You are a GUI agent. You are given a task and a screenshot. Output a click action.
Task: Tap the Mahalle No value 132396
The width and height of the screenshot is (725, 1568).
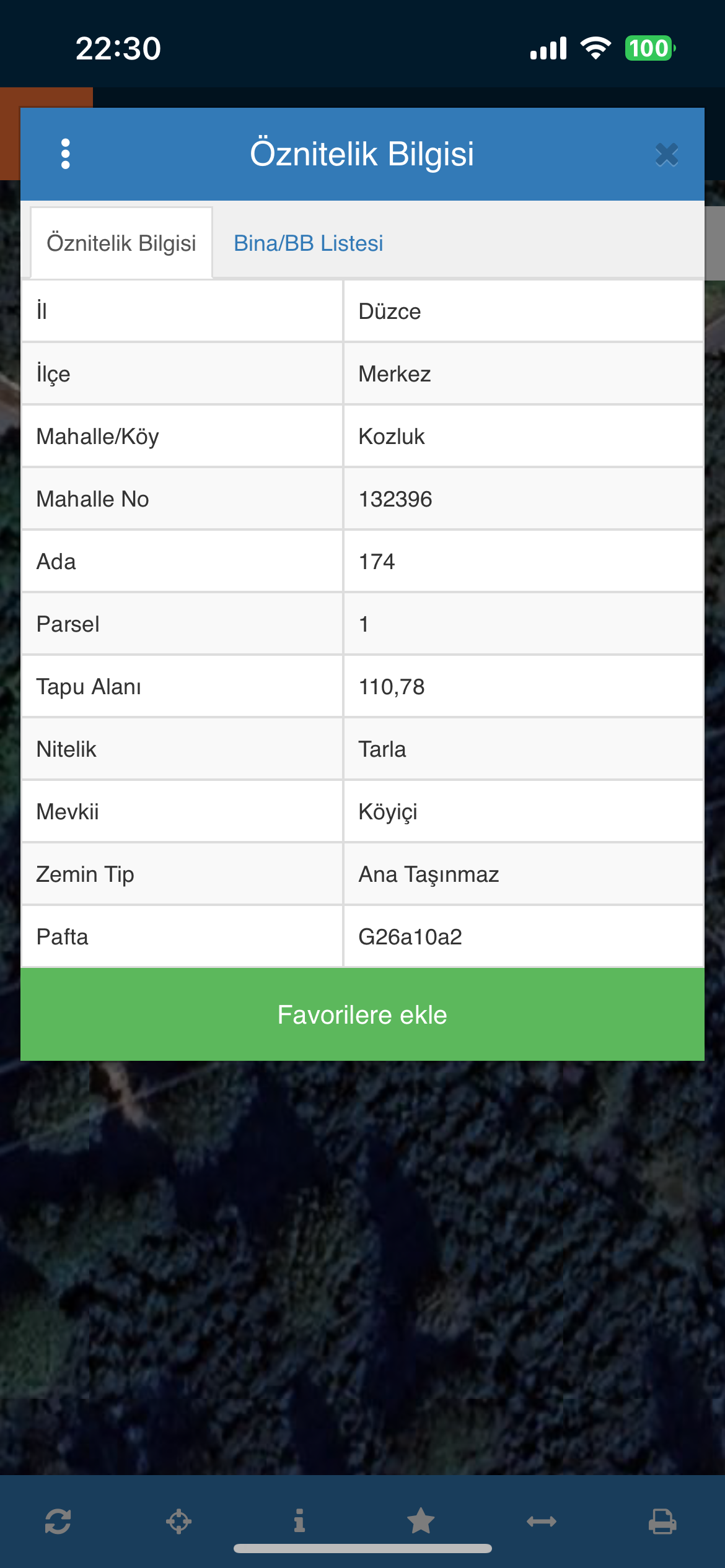395,499
